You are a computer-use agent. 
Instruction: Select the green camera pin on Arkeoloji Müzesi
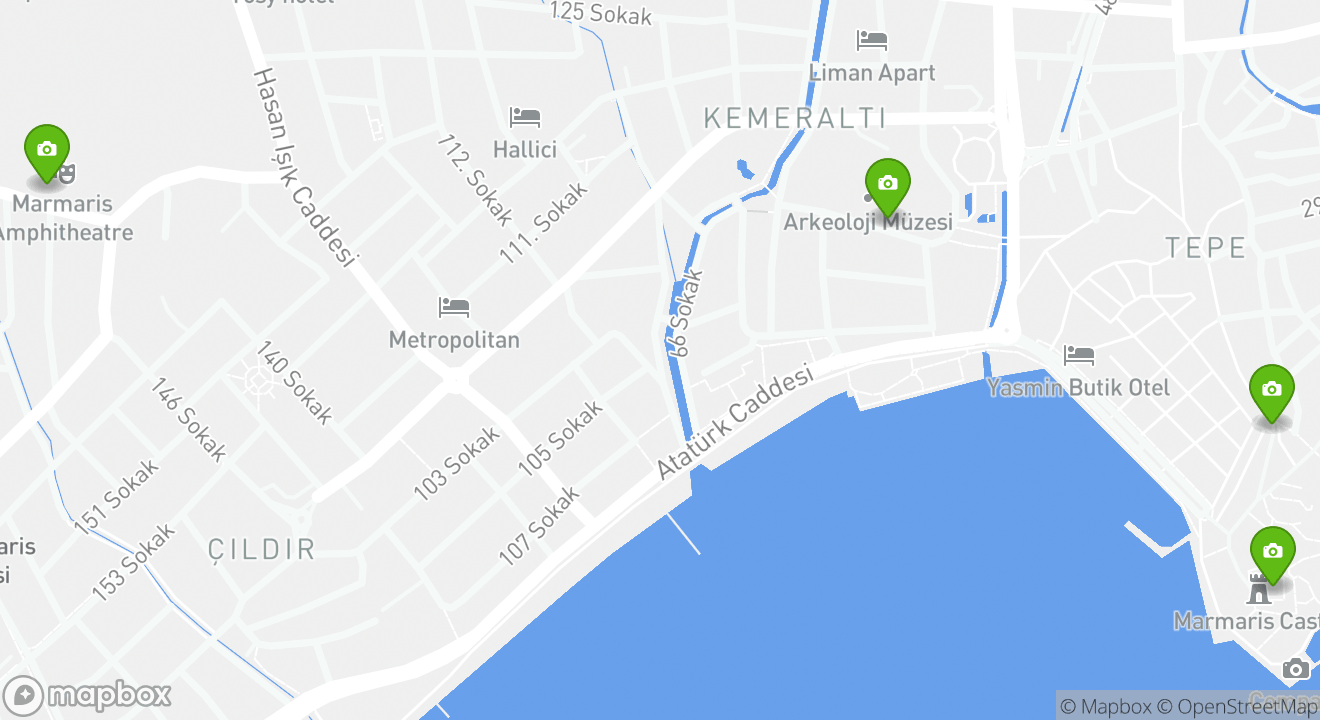pyautogui.click(x=887, y=187)
